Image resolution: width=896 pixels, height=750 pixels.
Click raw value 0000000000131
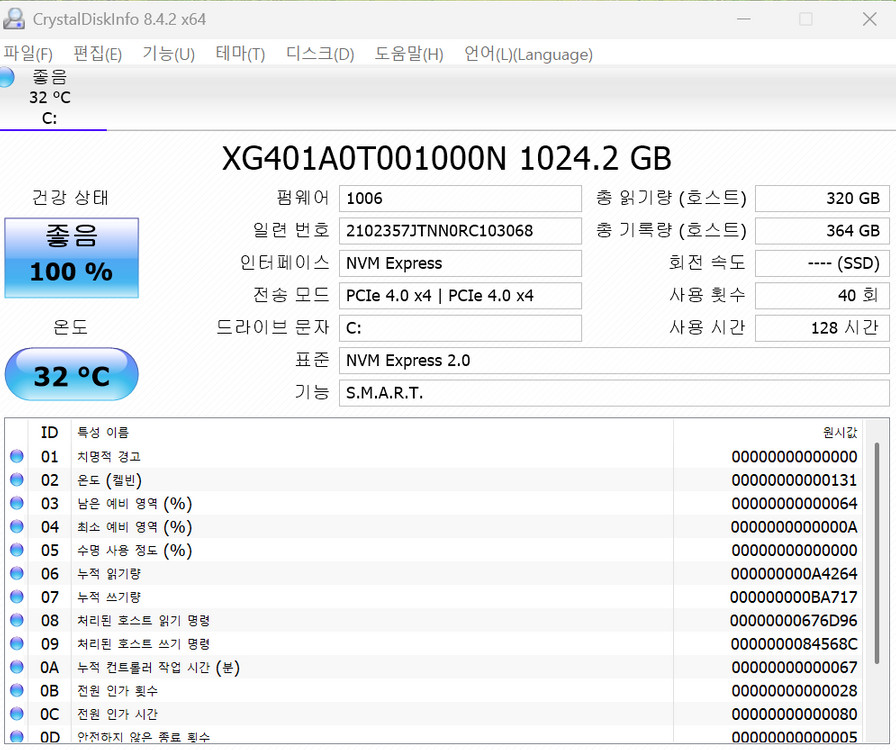point(794,480)
